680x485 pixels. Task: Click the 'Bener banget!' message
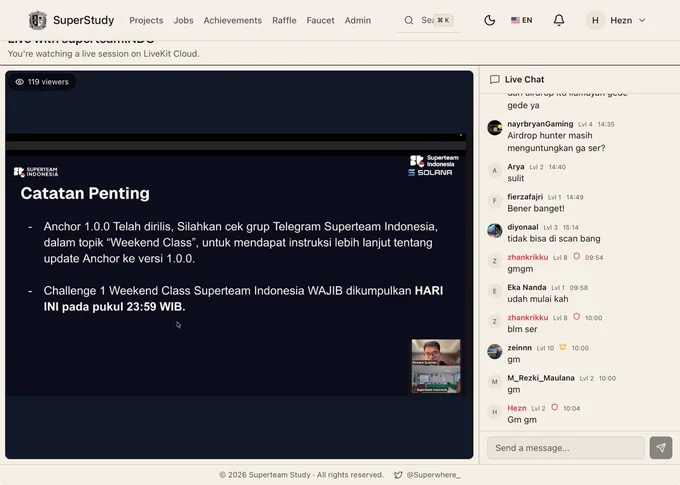point(536,208)
